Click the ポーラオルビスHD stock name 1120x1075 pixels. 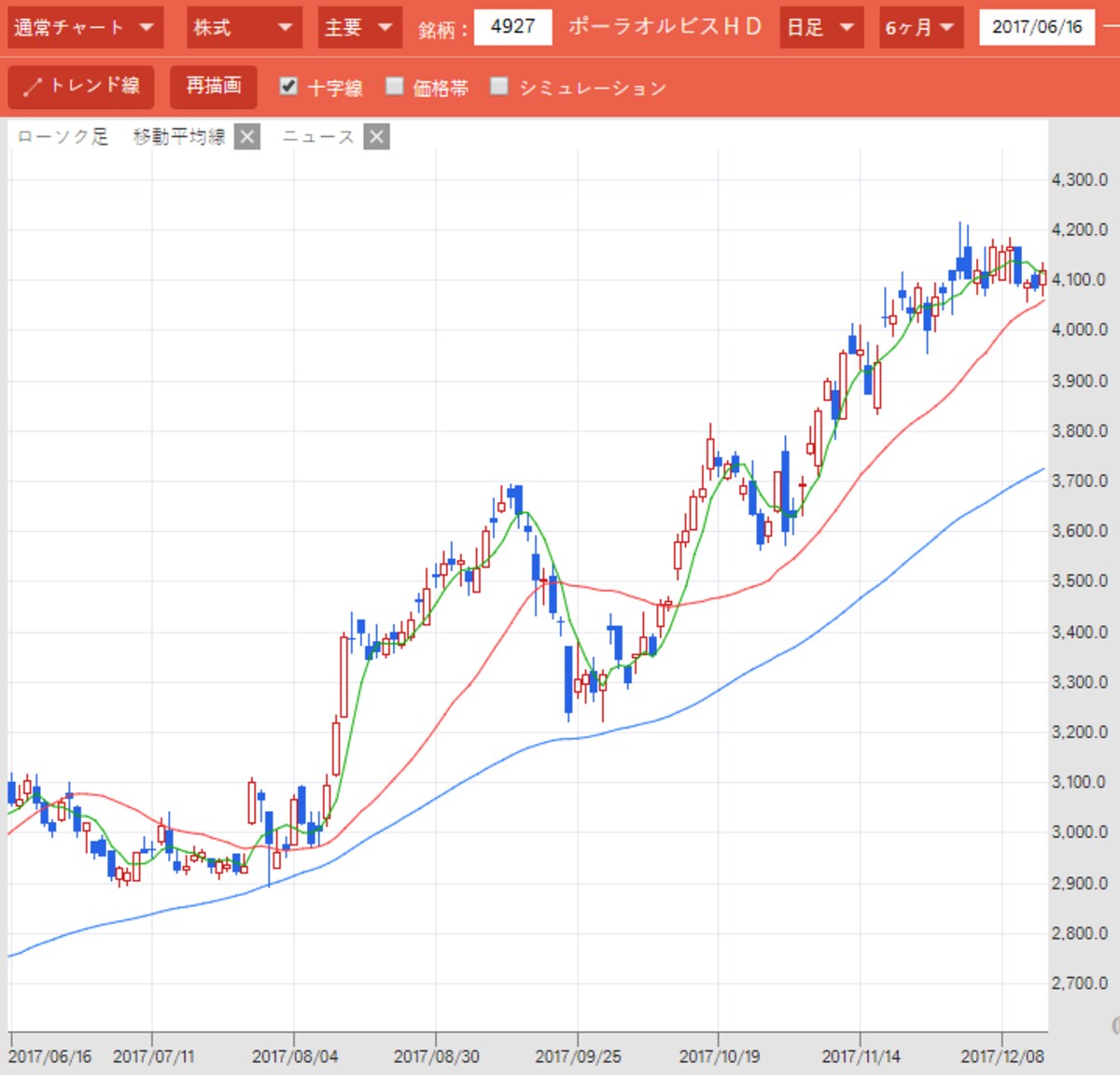coord(665,27)
